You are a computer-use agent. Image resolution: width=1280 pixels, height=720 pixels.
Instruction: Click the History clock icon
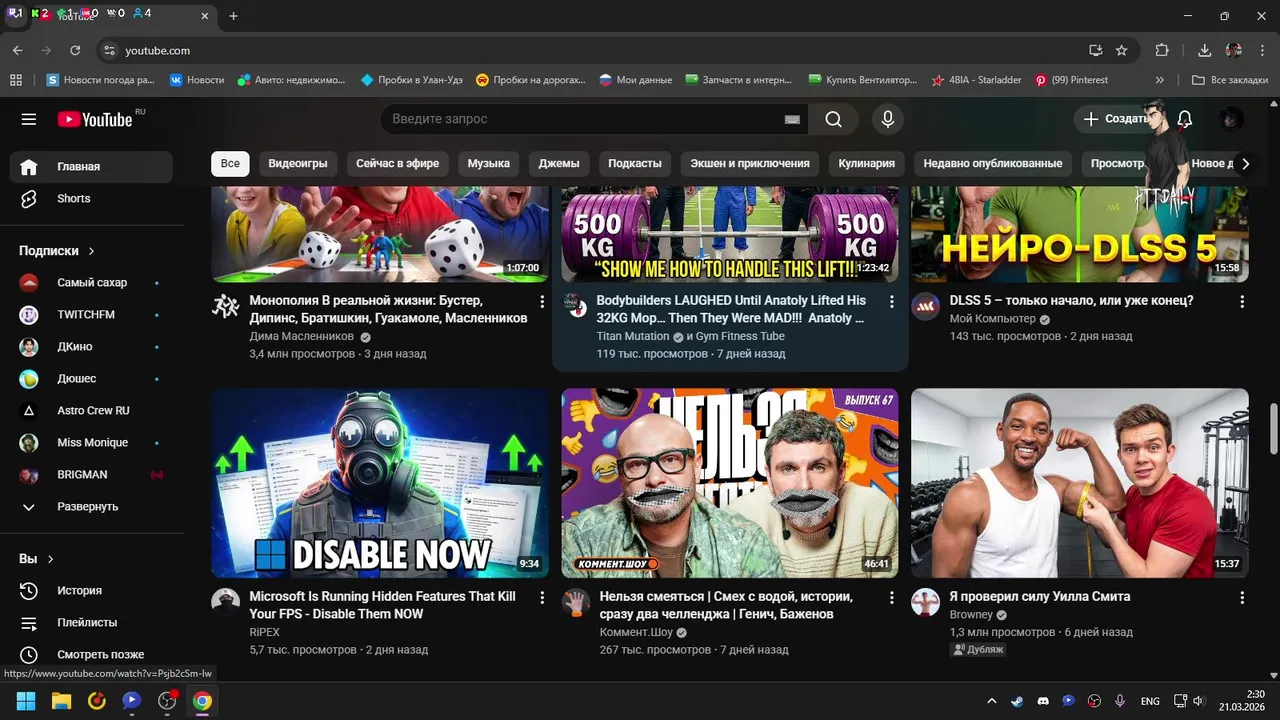tap(29, 590)
